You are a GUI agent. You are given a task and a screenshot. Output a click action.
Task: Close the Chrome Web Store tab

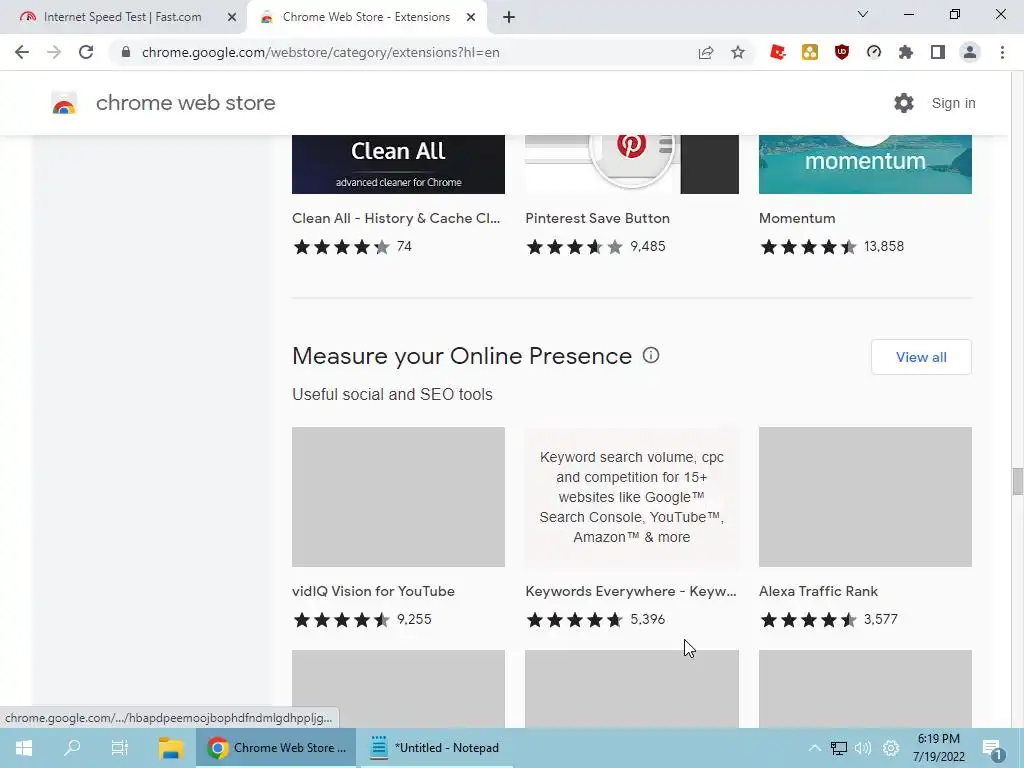tap(471, 17)
